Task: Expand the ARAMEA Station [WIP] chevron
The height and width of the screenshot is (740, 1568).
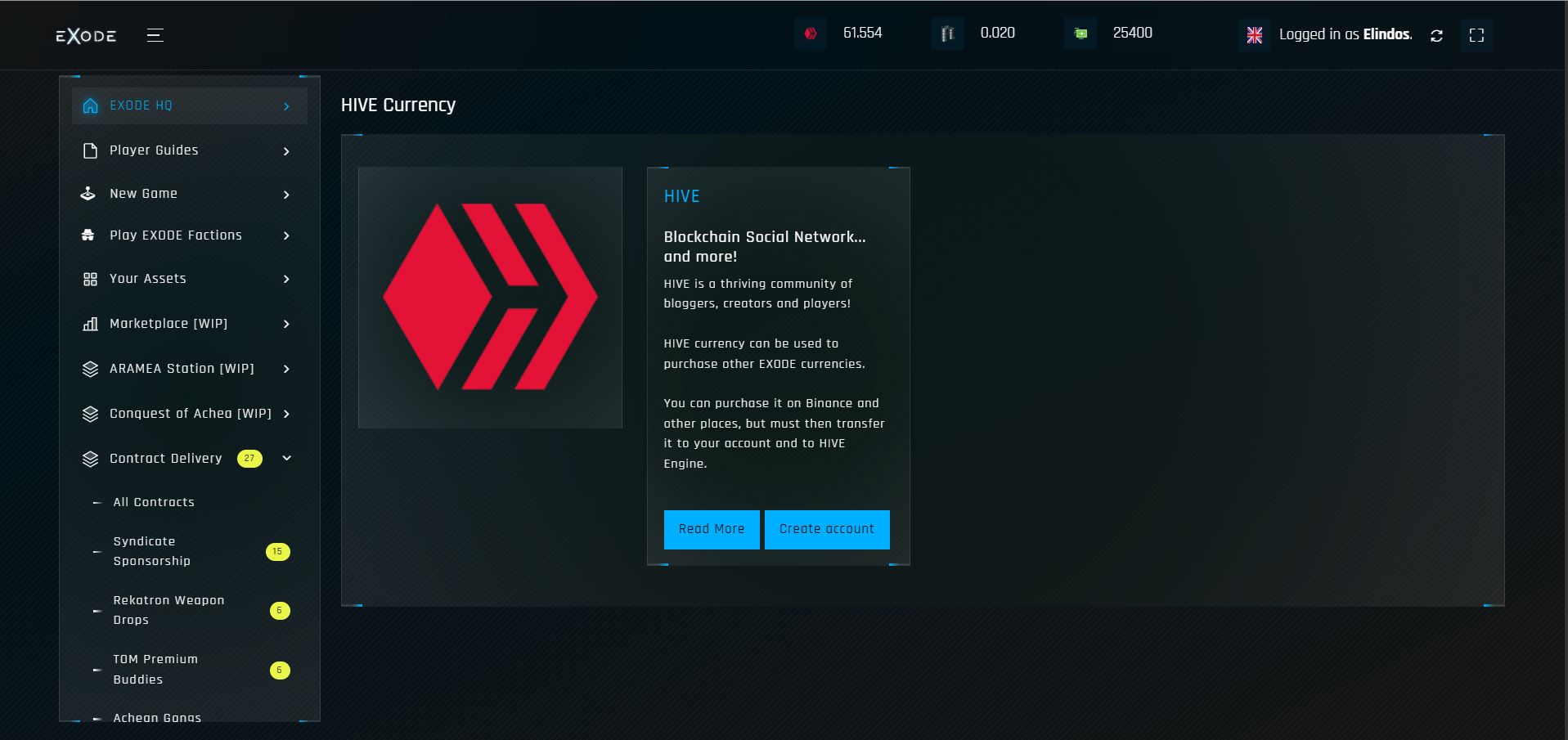Action: tap(286, 369)
